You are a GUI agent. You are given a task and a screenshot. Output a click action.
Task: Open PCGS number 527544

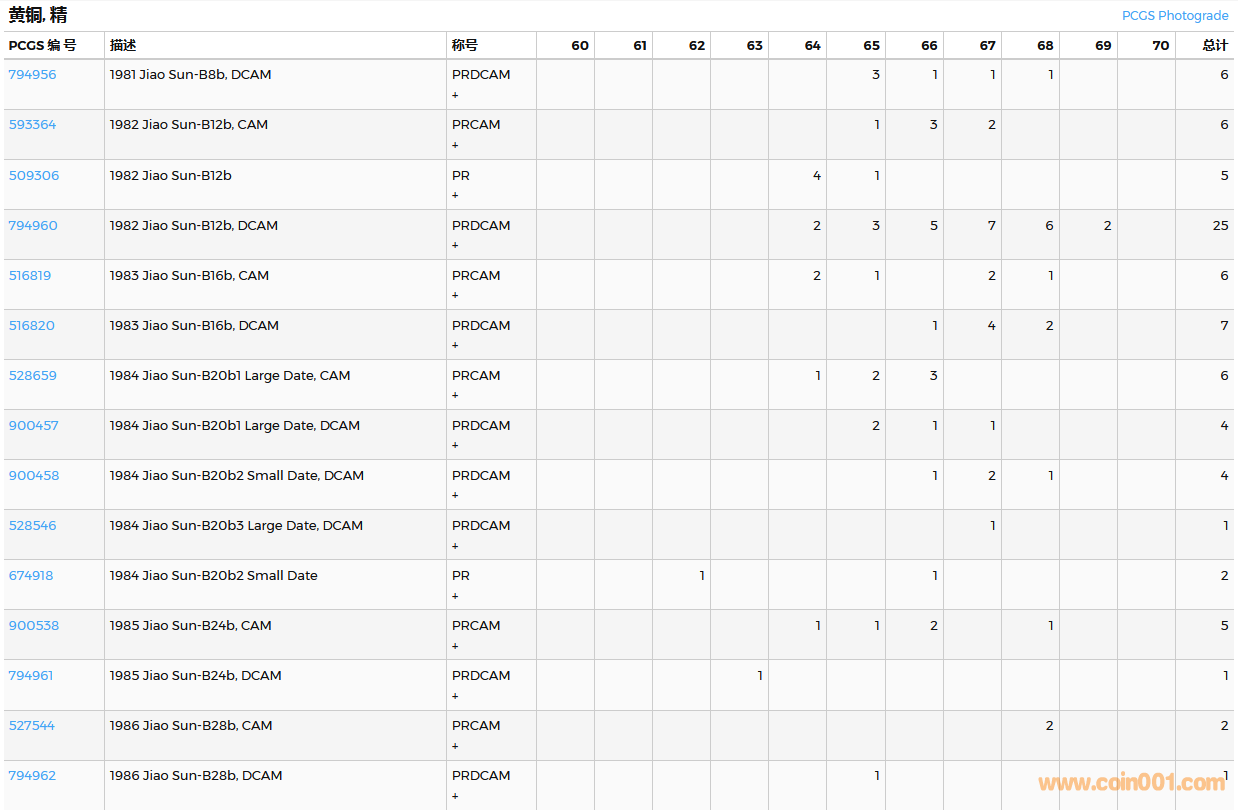32,725
